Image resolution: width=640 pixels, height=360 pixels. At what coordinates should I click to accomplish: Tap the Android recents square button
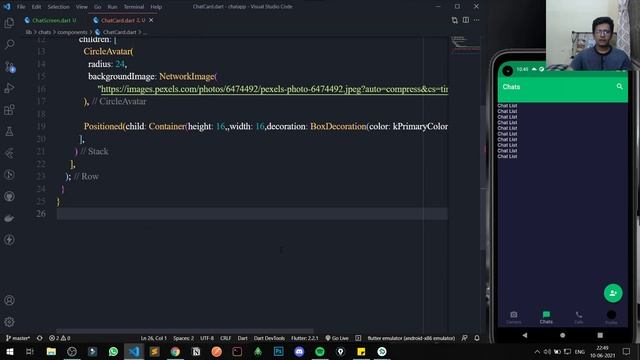[600, 335]
